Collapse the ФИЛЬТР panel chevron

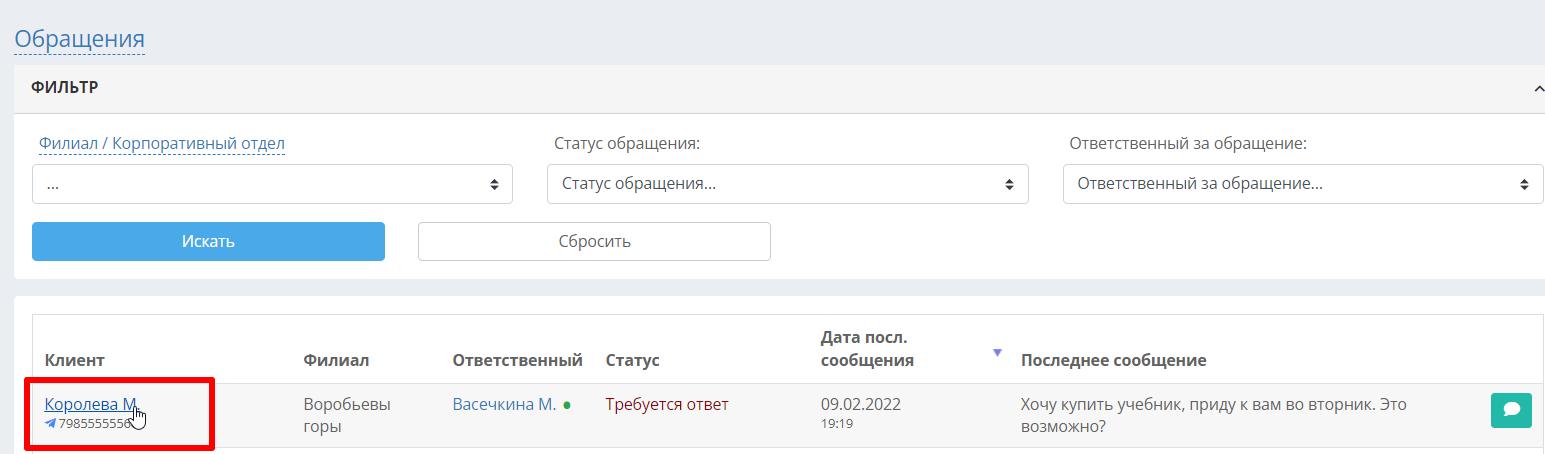coord(1538,89)
